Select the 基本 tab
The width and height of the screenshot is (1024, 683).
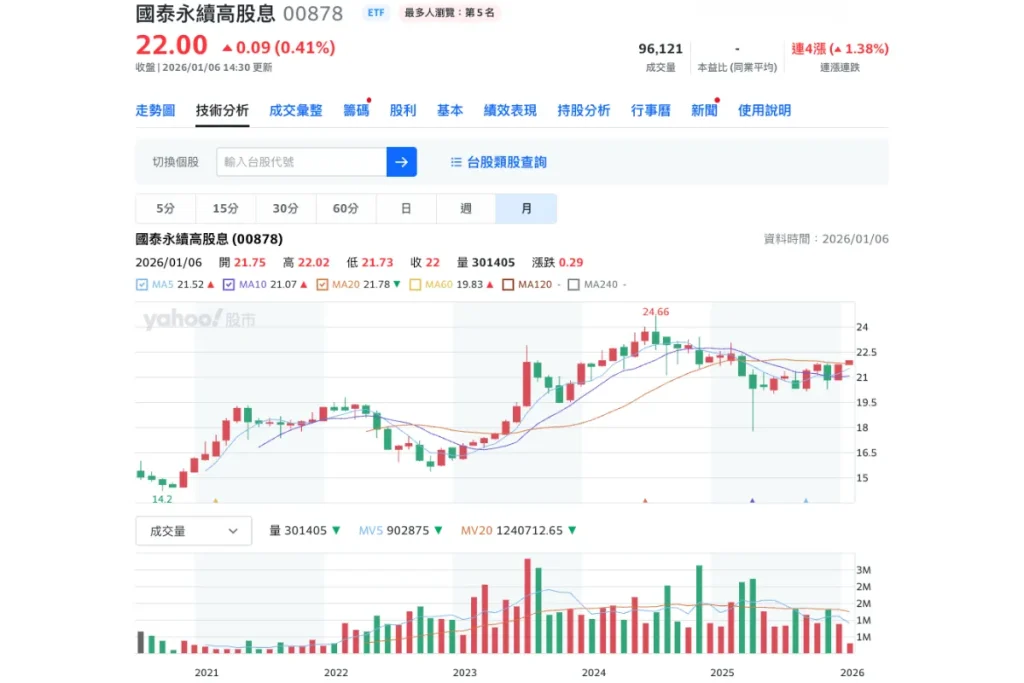pyautogui.click(x=450, y=110)
